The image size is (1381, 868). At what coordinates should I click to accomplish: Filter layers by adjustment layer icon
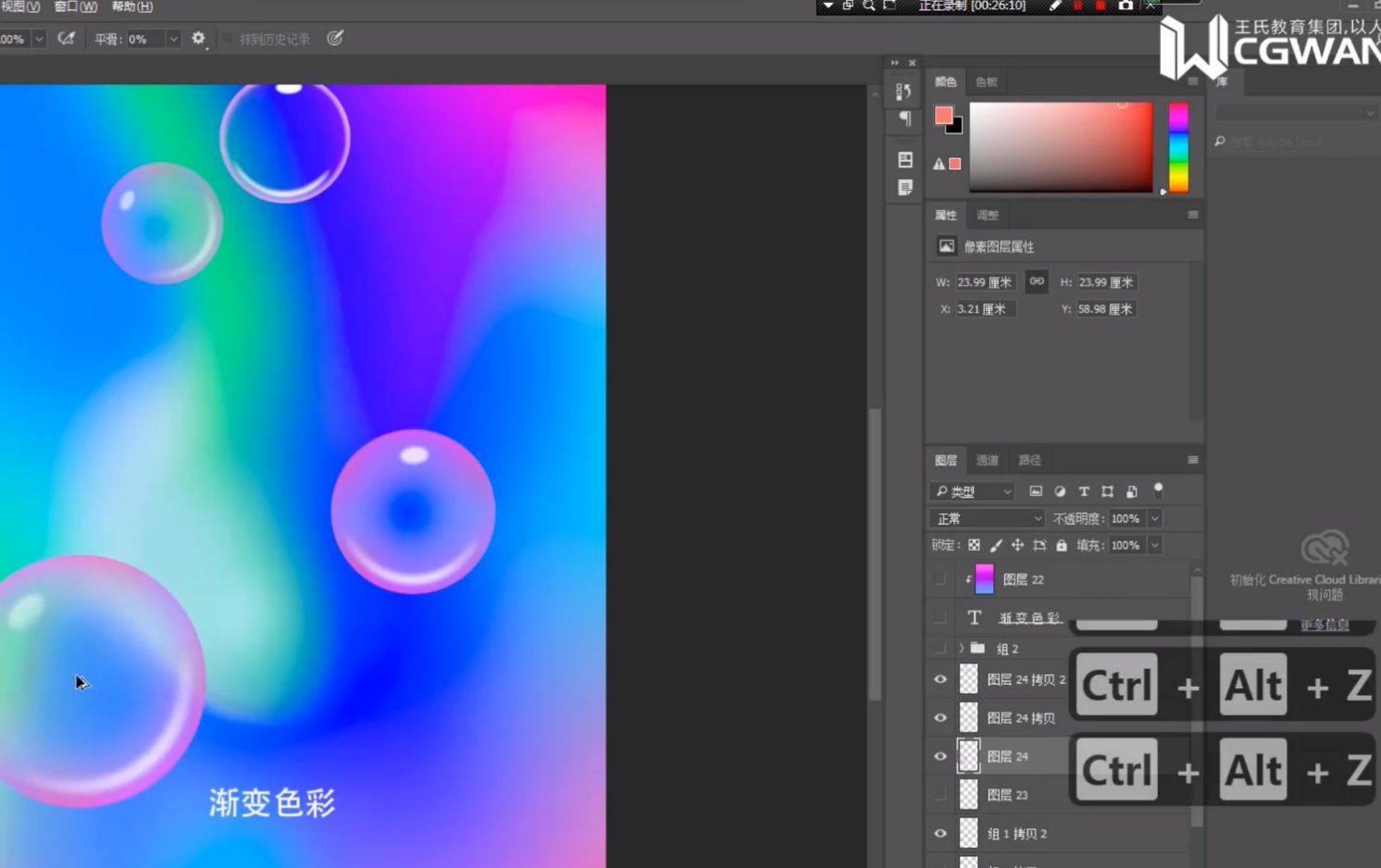click(x=1060, y=491)
